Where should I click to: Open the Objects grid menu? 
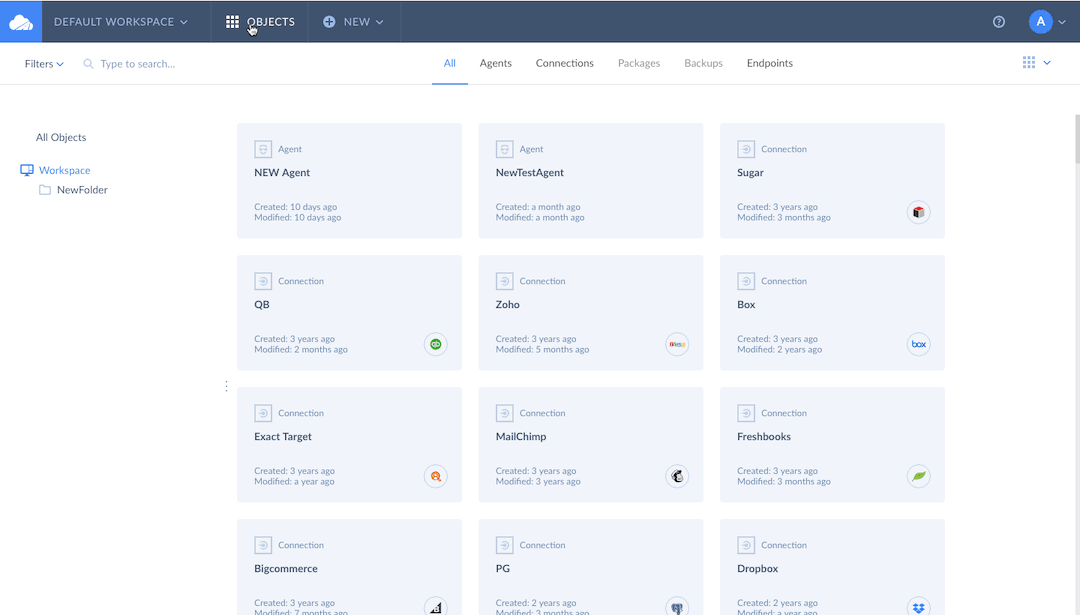tap(260, 22)
